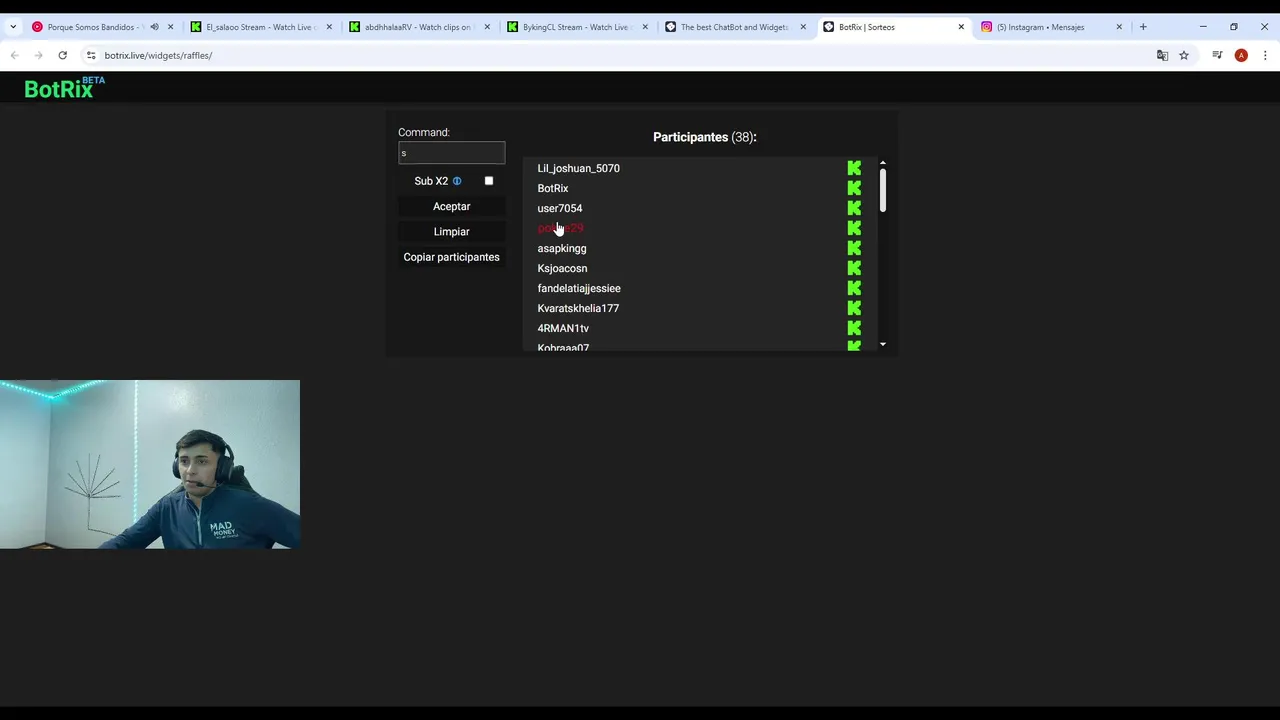Image resolution: width=1280 pixels, height=720 pixels.
Task: Click Kick icon beside Kvaratskhelia177
Action: [854, 308]
